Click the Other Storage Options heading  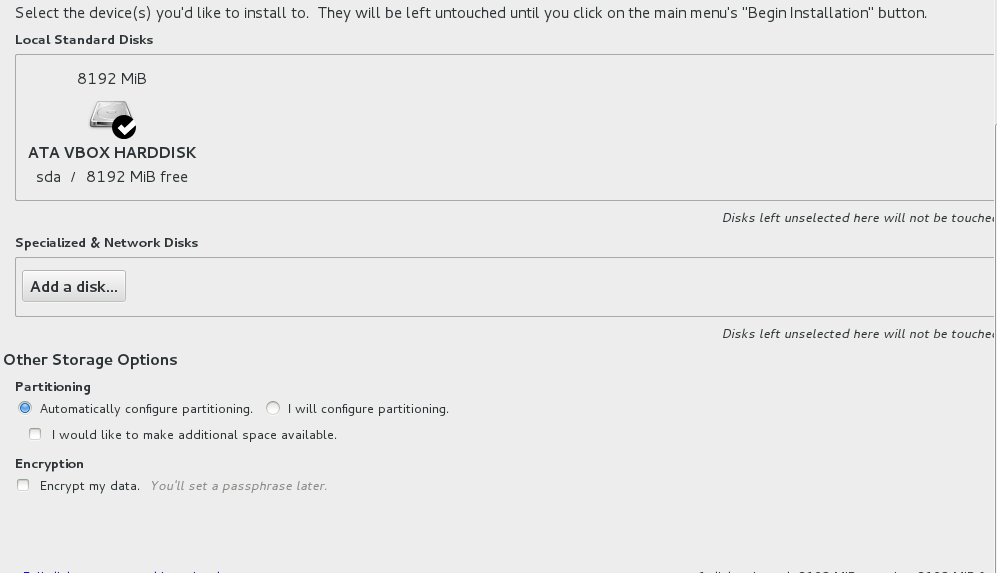[90, 360]
